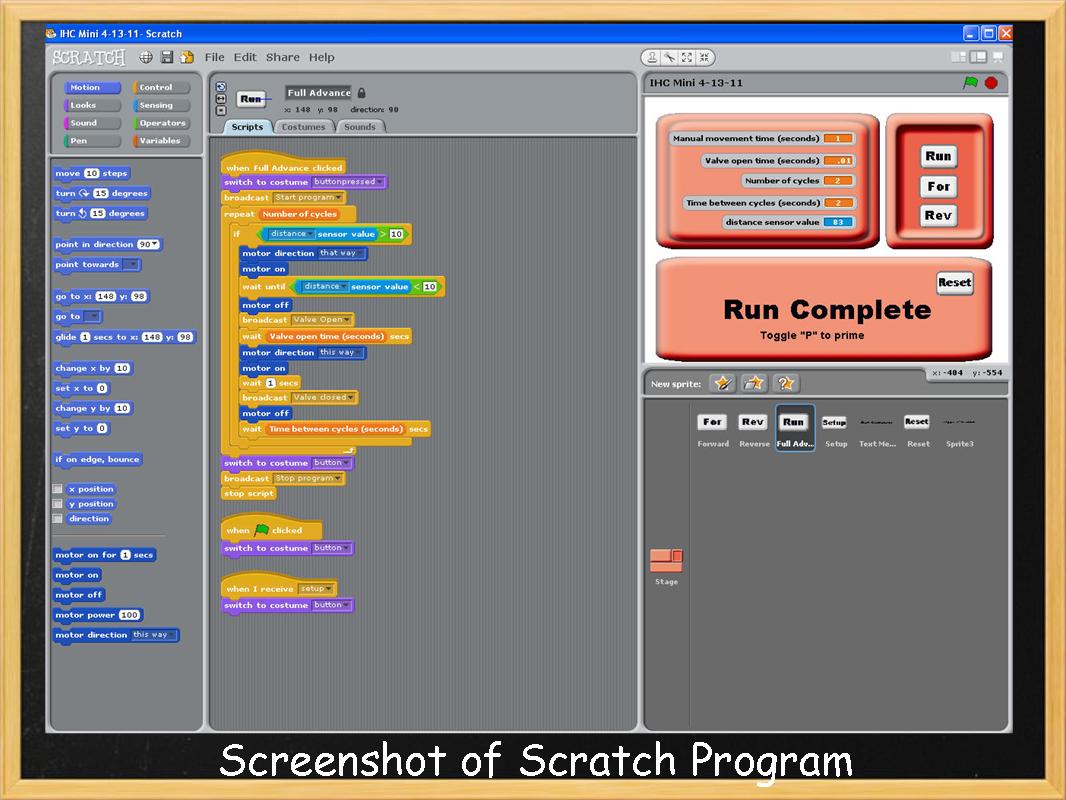Select the Reverse sprite thumbnail
Viewport: 1066px width, 800px height.
point(754,429)
